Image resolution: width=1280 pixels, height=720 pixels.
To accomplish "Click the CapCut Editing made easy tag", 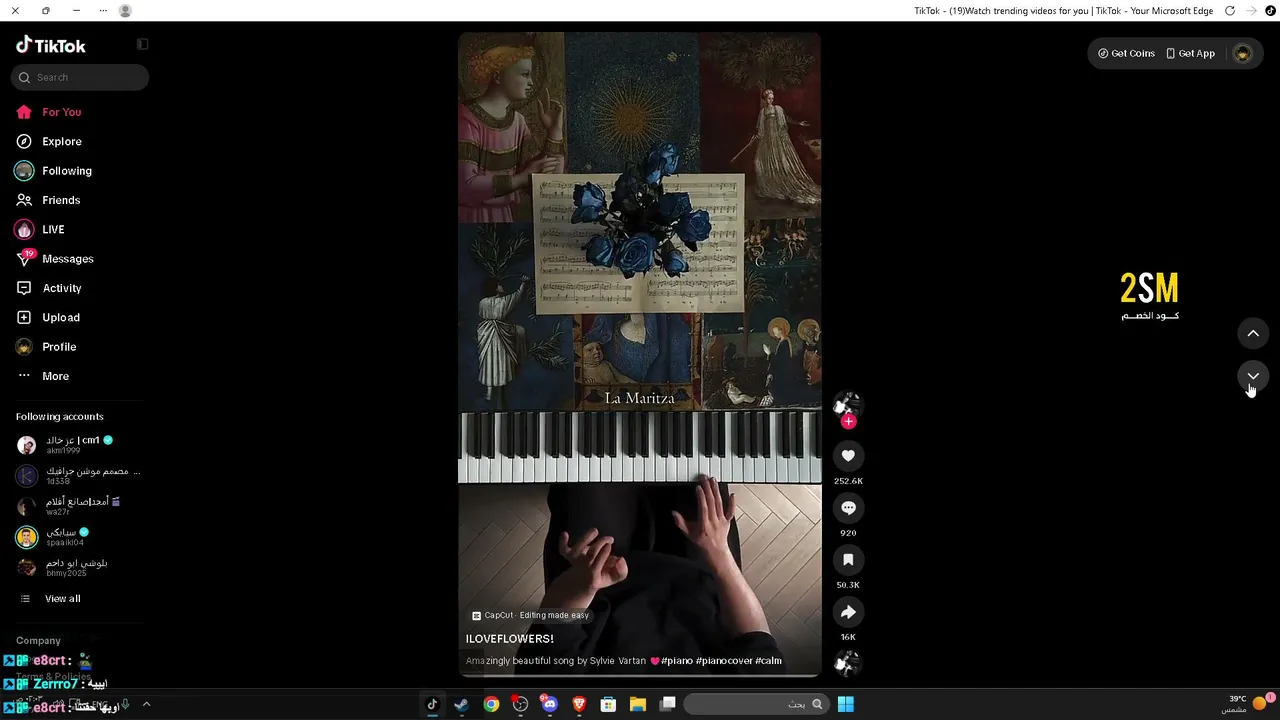I will tap(531, 616).
